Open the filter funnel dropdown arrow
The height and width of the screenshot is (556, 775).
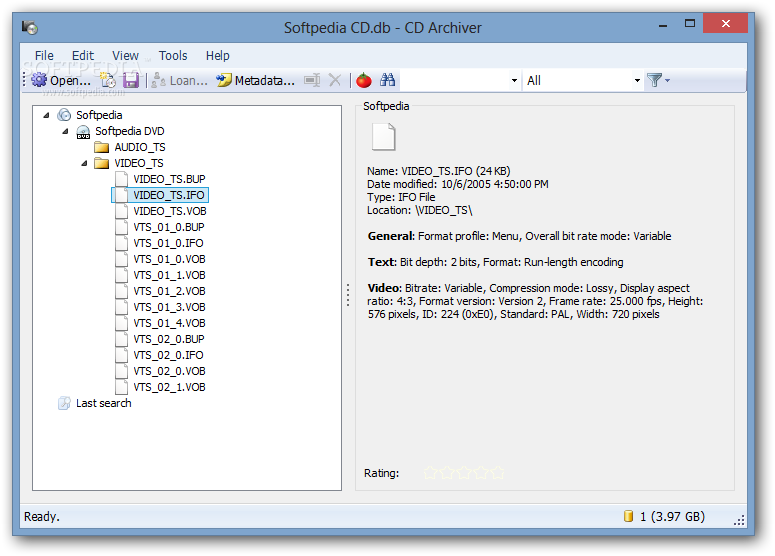[x=667, y=80]
